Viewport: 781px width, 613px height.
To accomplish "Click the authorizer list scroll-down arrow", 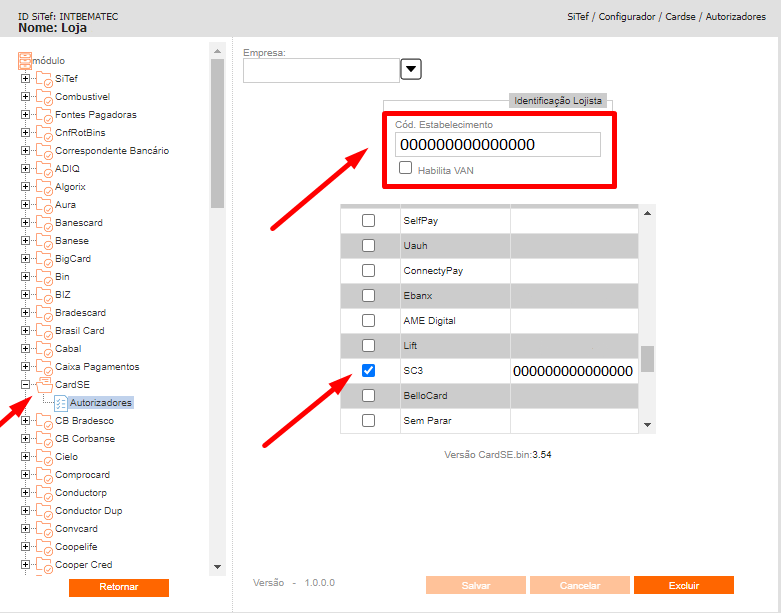I will 647,425.
